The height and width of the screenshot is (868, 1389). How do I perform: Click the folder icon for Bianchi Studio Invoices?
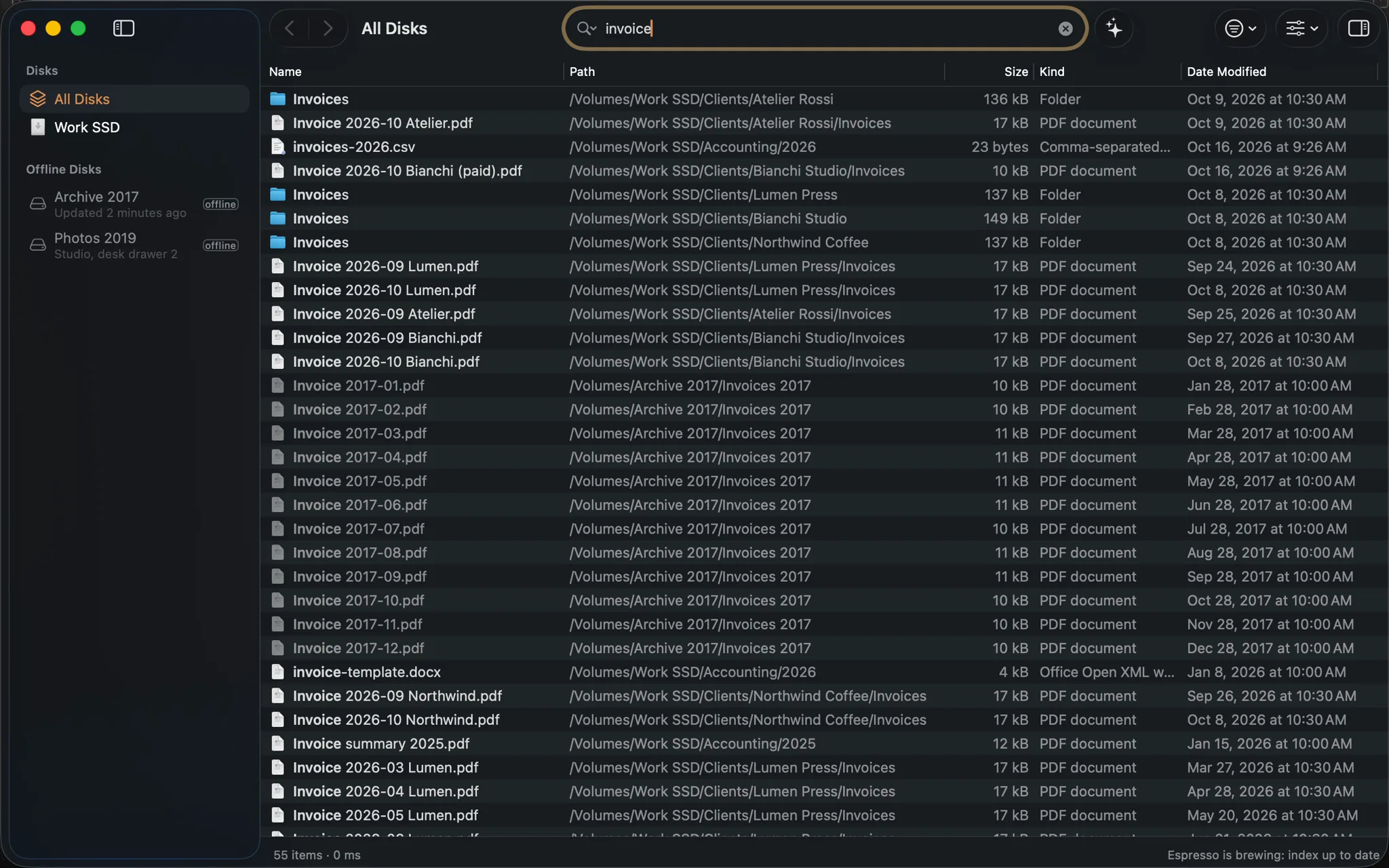click(x=277, y=218)
